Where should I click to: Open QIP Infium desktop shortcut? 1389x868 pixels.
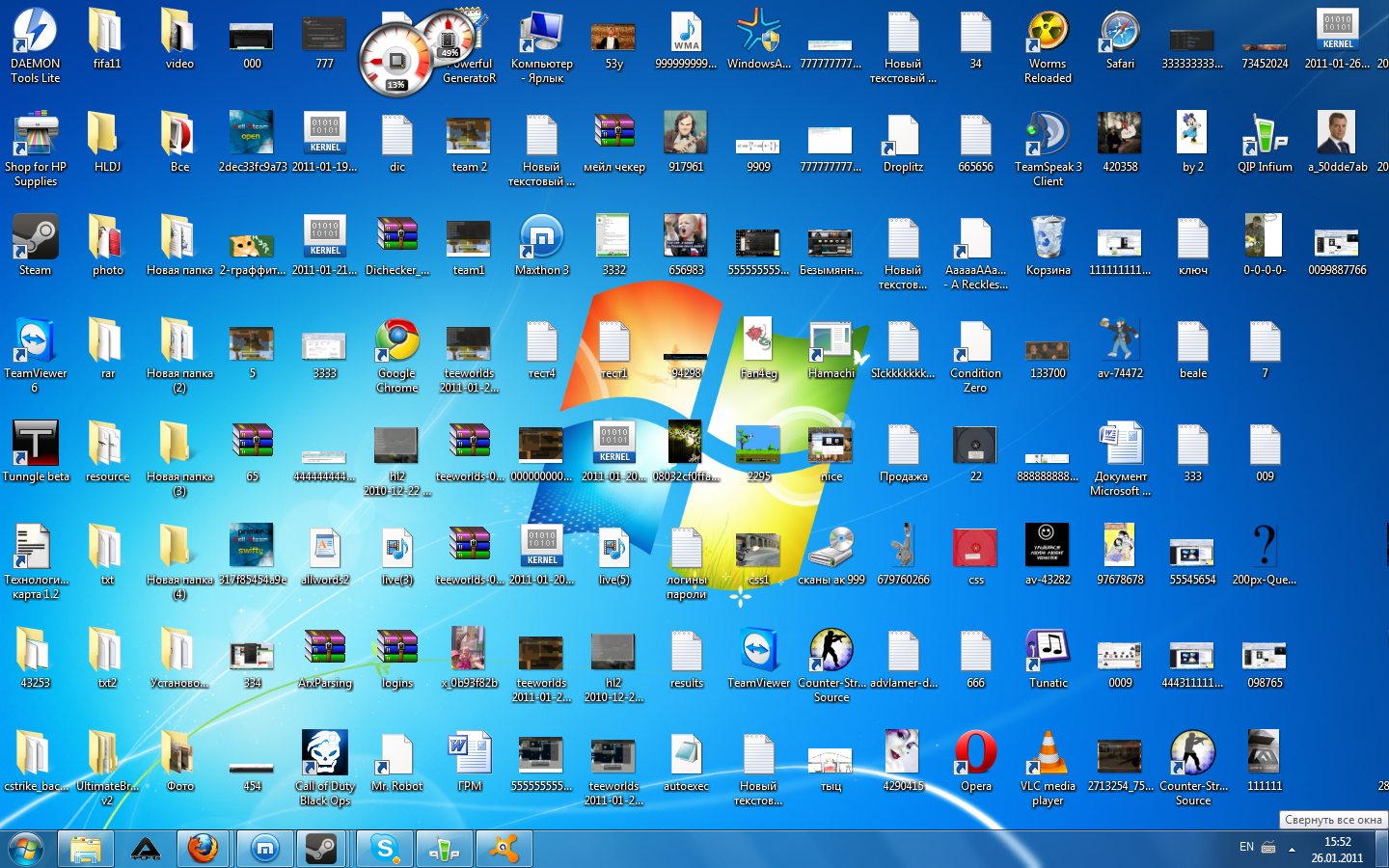point(1266,142)
